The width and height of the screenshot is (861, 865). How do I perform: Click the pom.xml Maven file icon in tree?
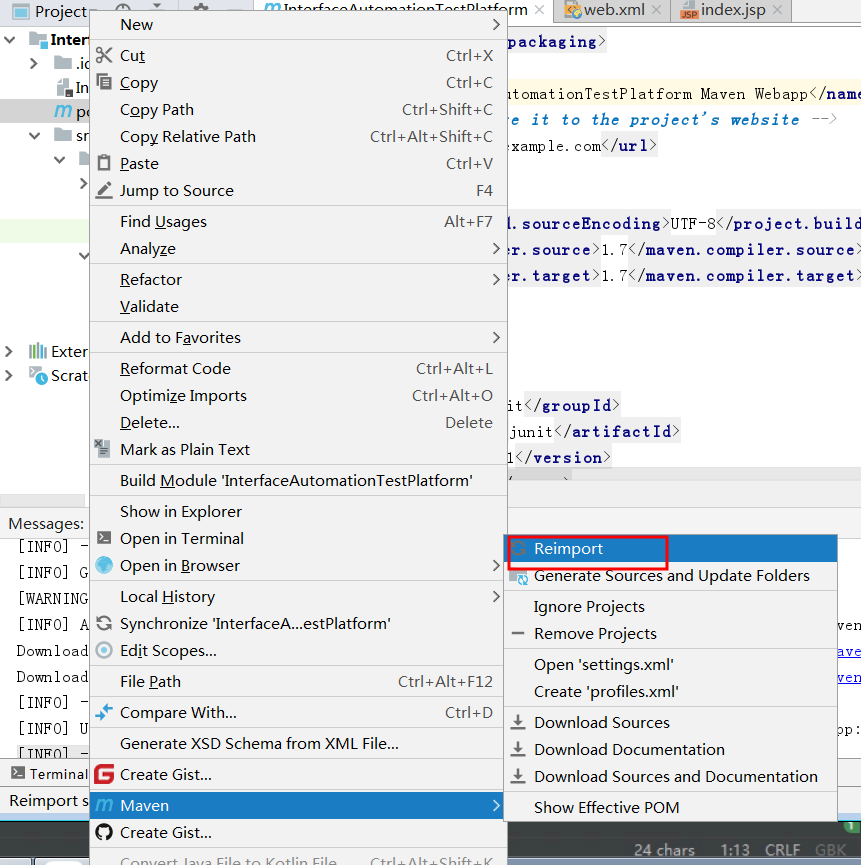pyautogui.click(x=63, y=111)
